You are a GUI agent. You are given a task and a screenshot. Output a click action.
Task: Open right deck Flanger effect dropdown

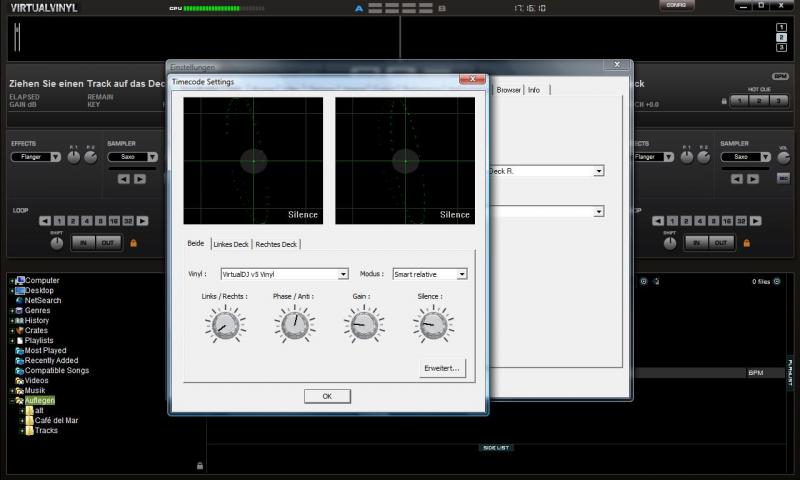(x=669, y=157)
